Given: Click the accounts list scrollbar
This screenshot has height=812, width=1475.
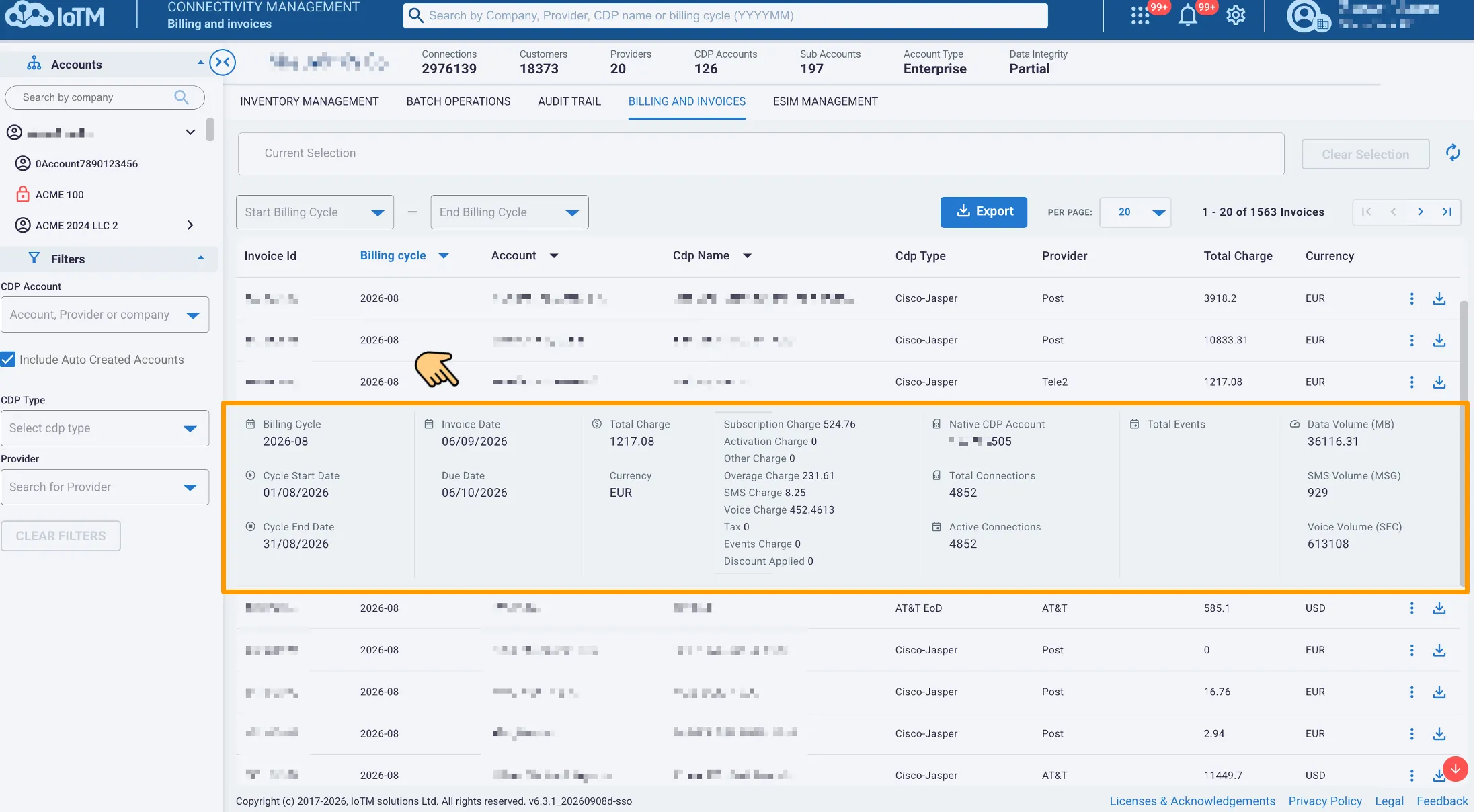Looking at the screenshot, I should [210, 130].
